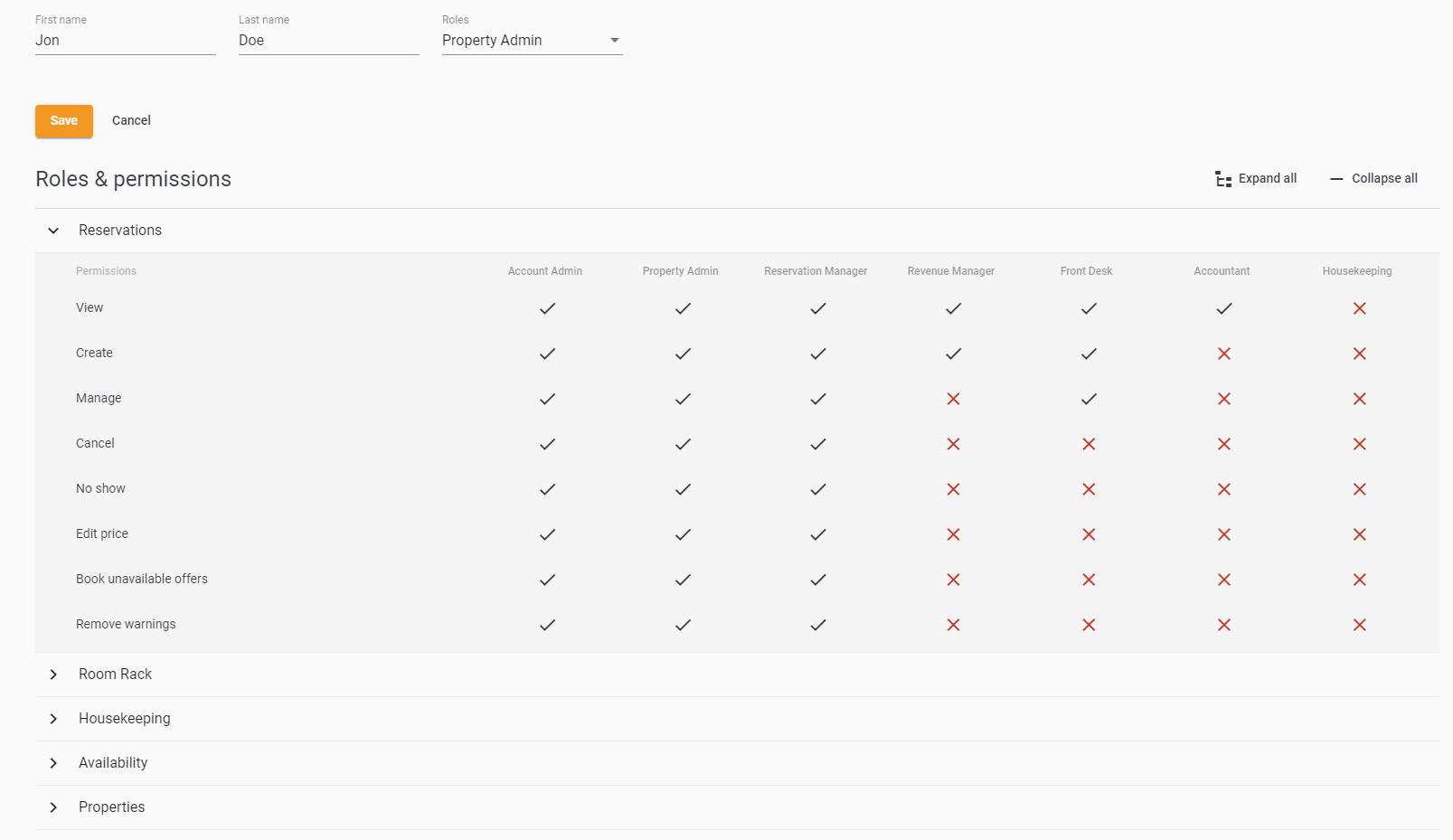Click the Housekeeping section title below Room Rack
Screen dimensions: 1453x840
(x=125, y=719)
